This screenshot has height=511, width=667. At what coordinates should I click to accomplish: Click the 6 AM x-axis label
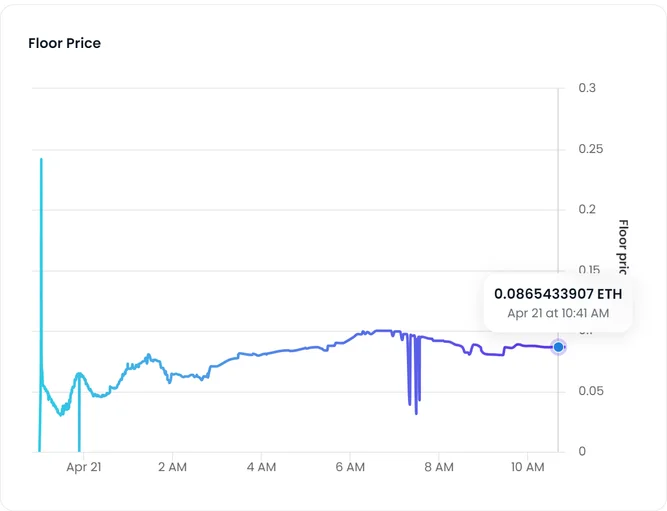point(350,467)
